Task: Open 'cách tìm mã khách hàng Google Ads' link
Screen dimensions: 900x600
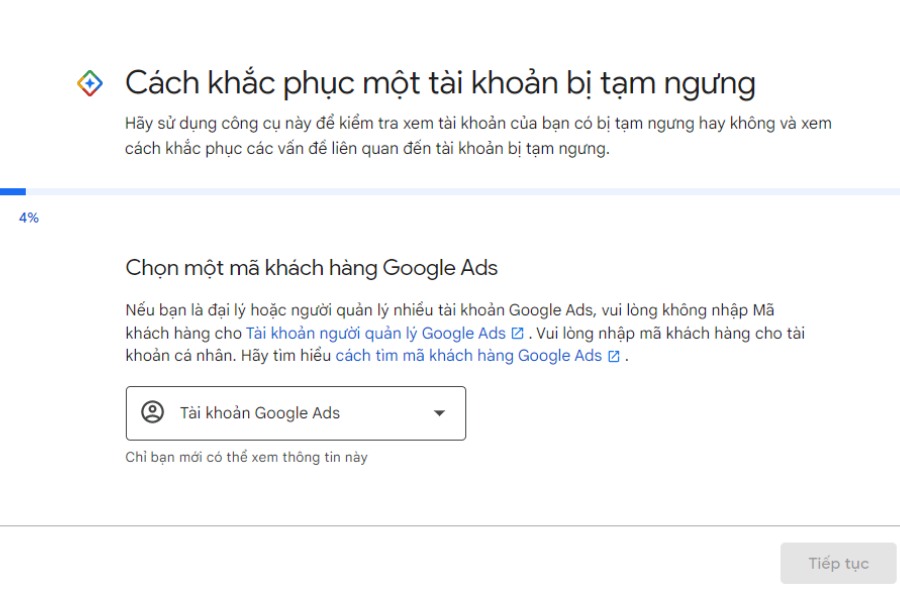Action: pyautogui.click(x=468, y=355)
